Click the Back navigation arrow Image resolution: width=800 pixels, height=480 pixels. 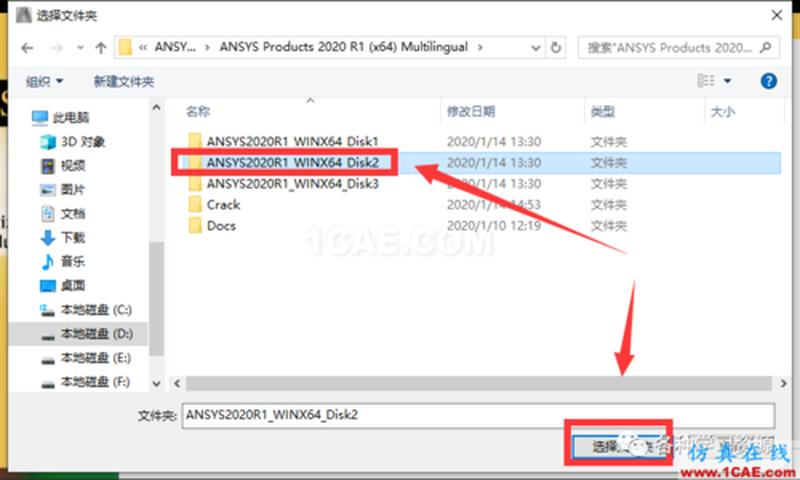pos(28,48)
